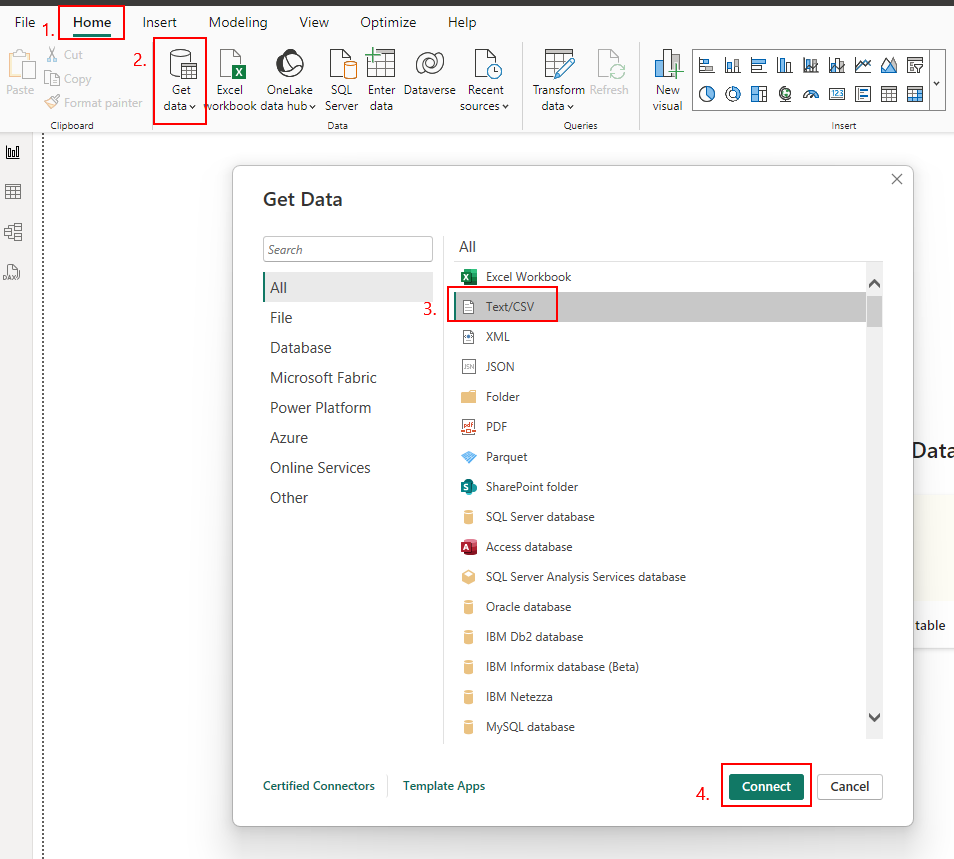
Task: Insert a matrix visual
Action: pyautogui.click(x=915, y=94)
